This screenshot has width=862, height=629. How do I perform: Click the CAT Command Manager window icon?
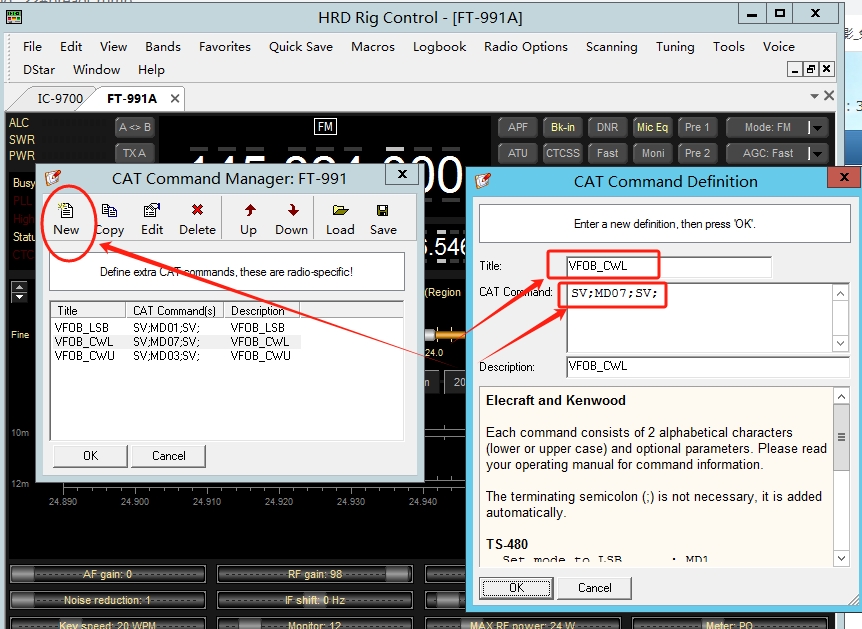click(53, 178)
